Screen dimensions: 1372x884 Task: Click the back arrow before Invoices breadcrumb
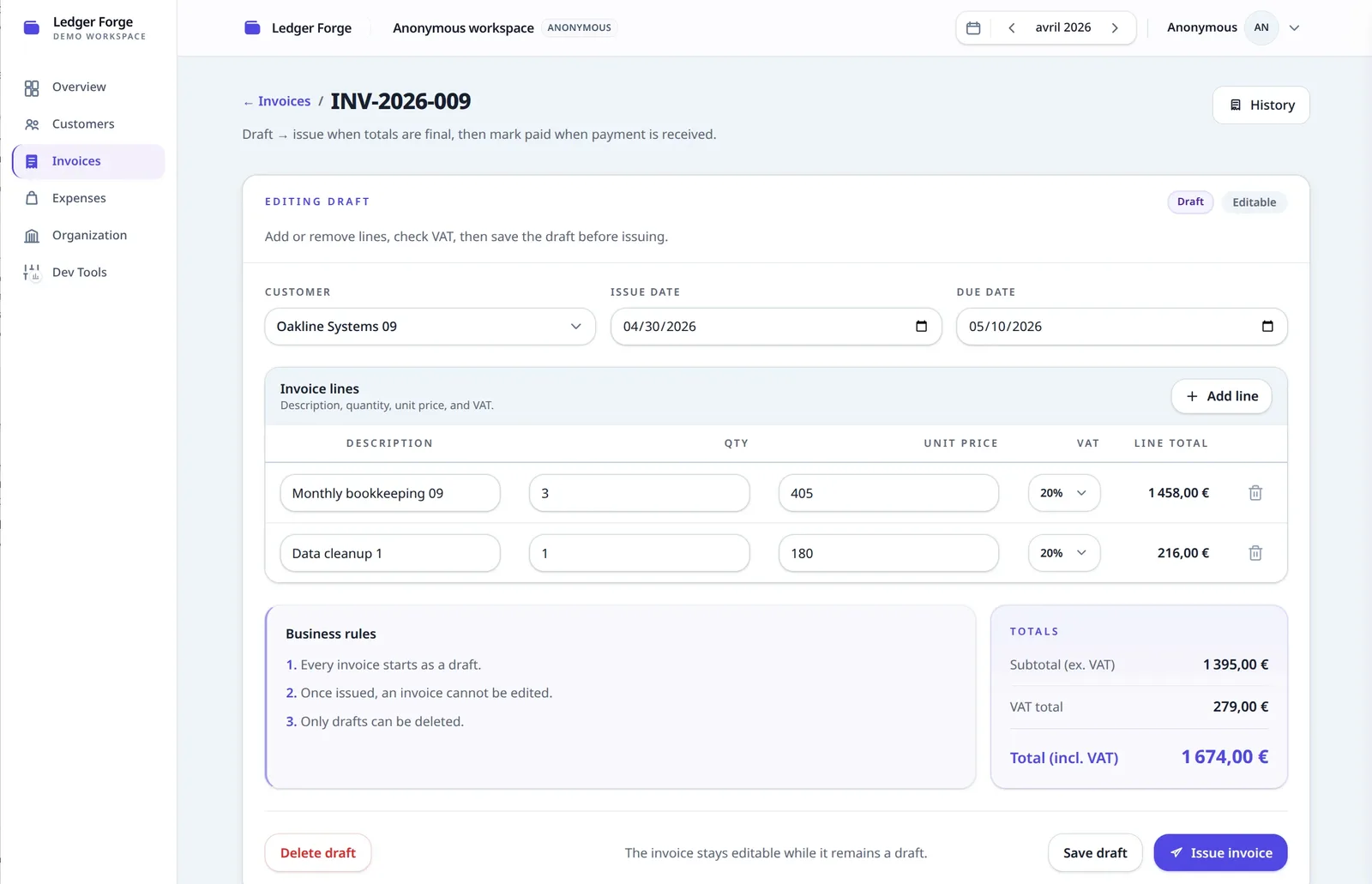(x=248, y=103)
